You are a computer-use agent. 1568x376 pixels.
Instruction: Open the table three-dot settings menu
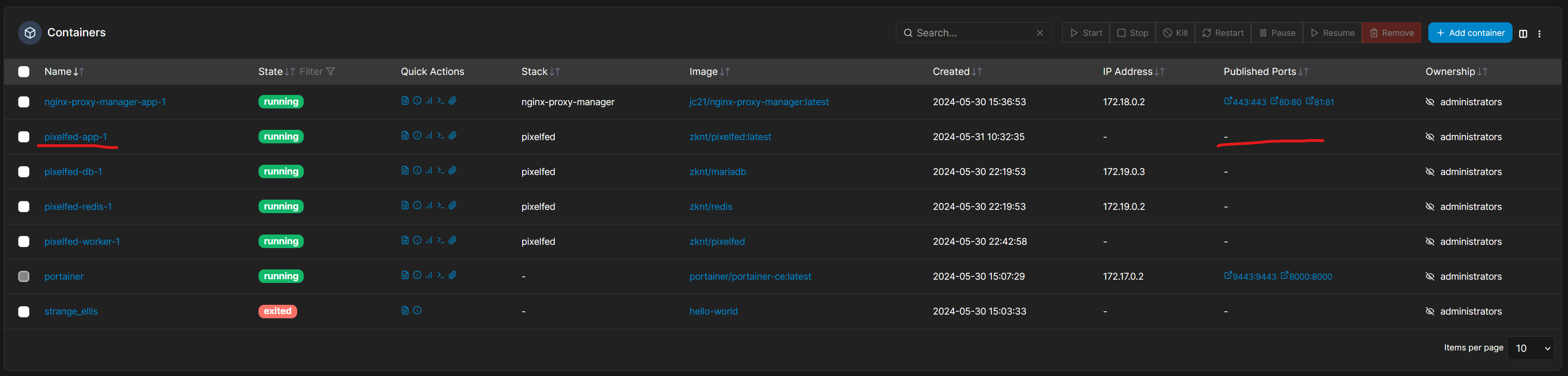point(1540,34)
